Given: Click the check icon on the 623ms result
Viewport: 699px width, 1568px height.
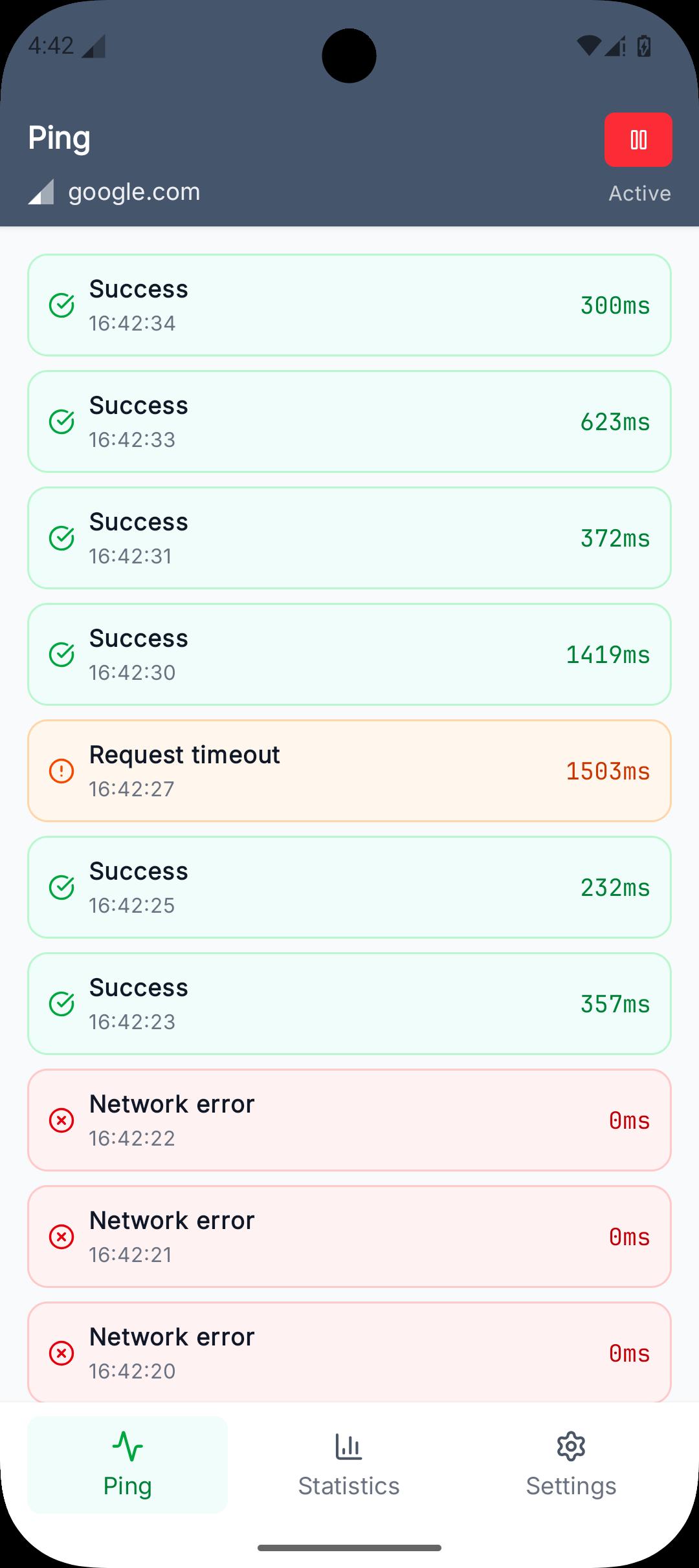Looking at the screenshot, I should tap(61, 422).
